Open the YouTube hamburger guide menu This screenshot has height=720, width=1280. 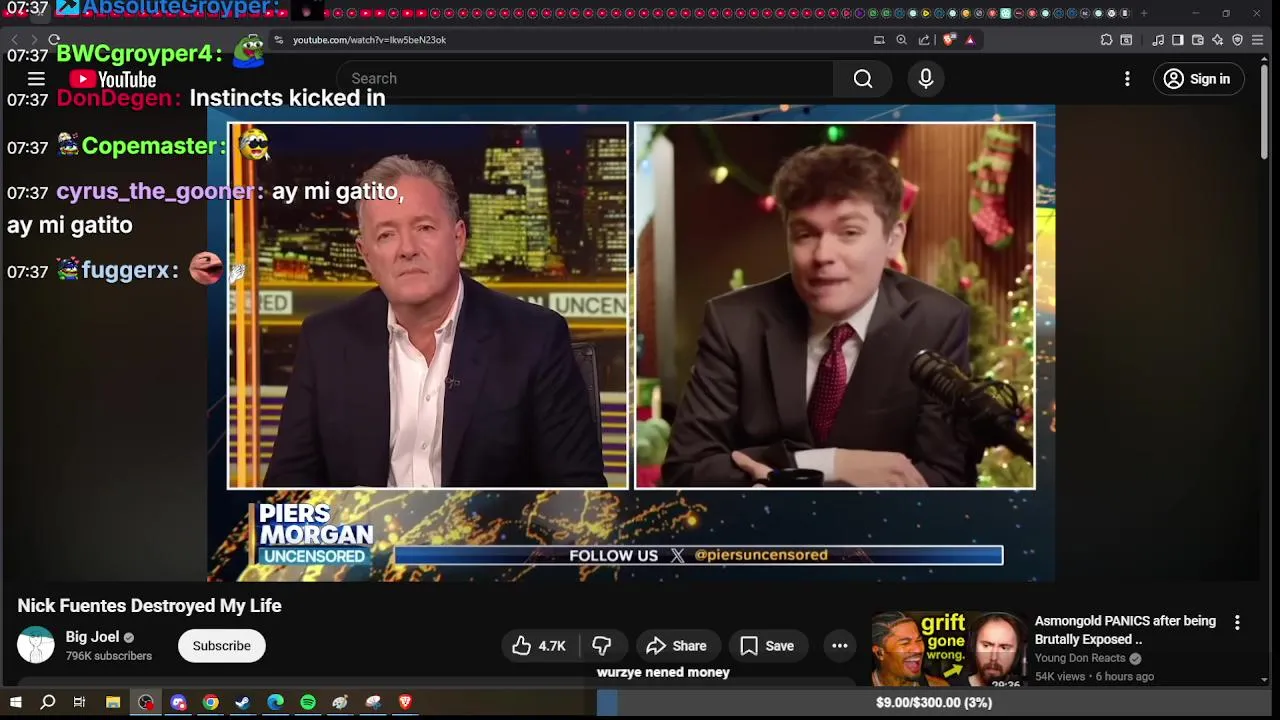(36, 79)
